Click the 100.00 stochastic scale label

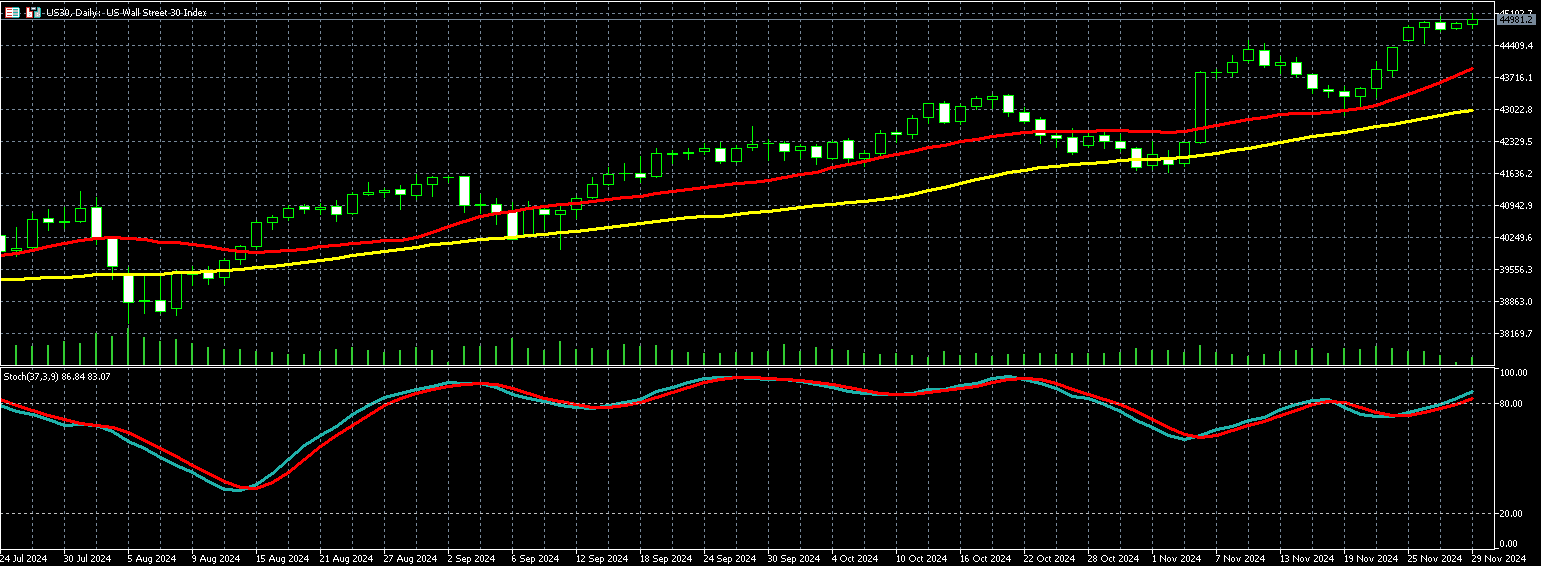point(1514,373)
